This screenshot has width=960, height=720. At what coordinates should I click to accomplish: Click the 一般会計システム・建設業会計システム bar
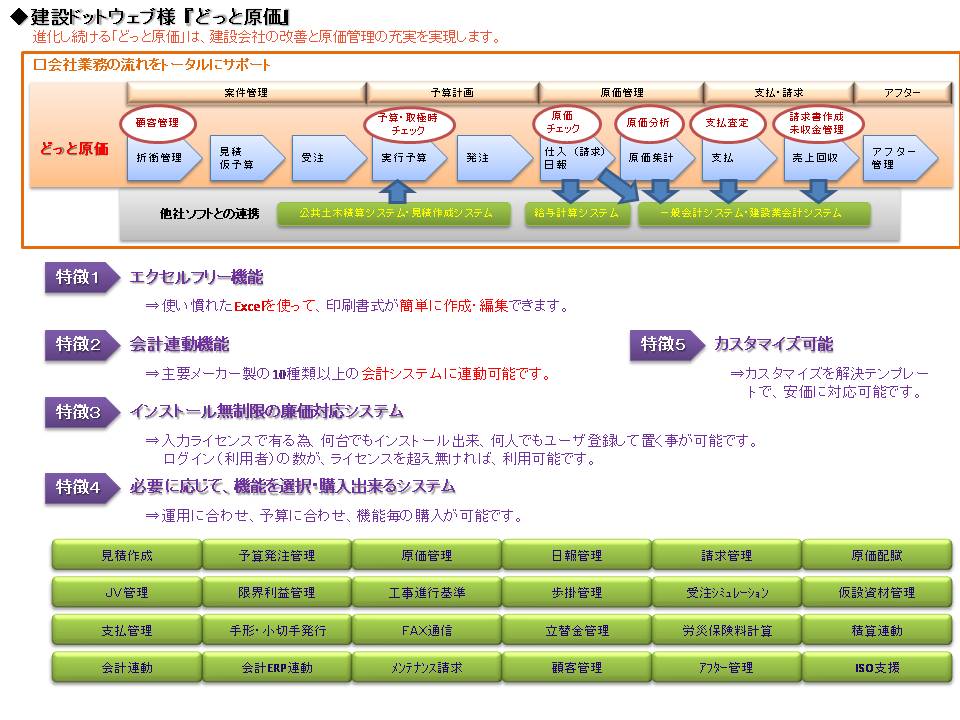pyautogui.click(x=754, y=214)
